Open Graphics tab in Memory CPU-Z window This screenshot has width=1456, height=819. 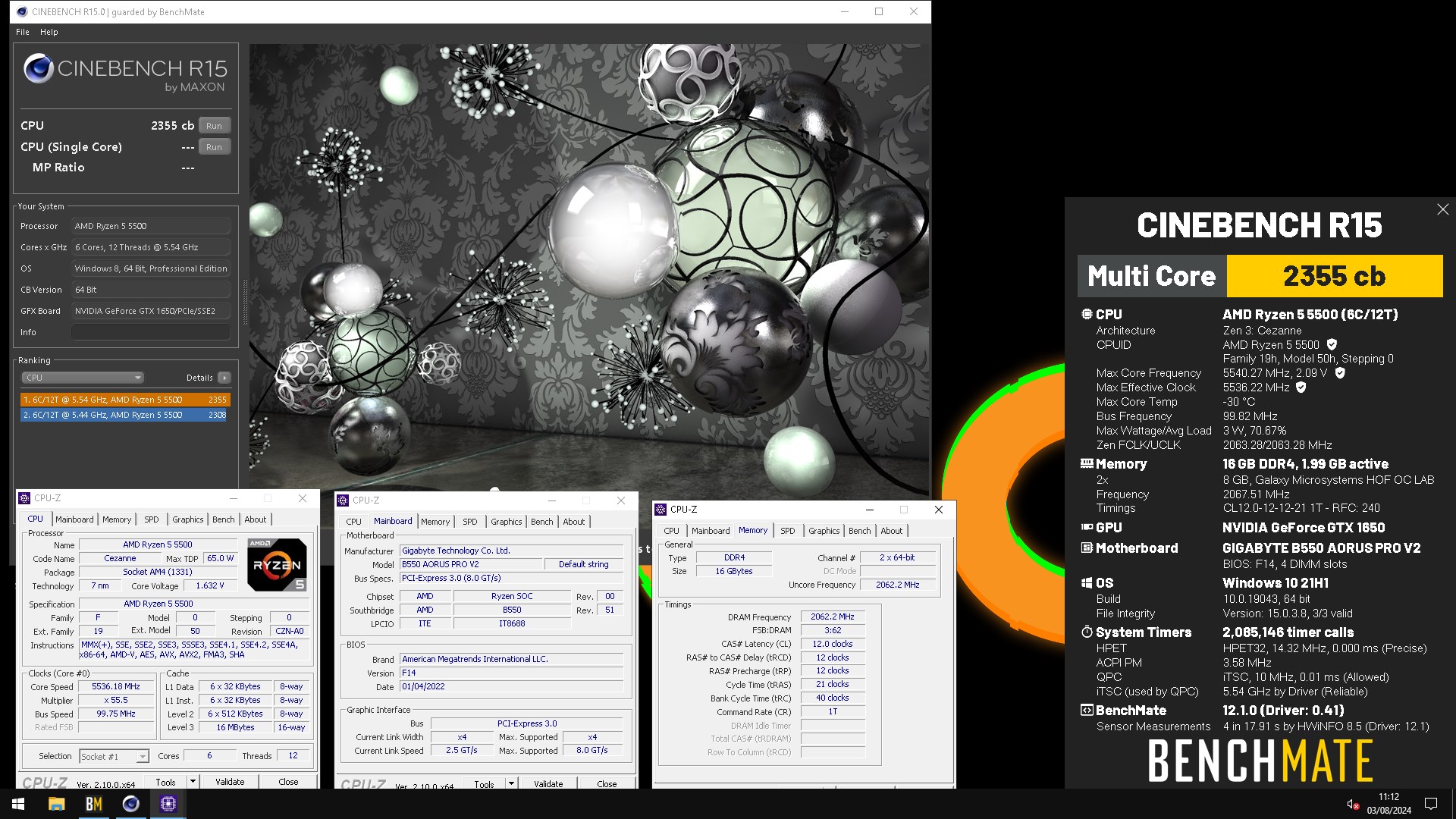(824, 531)
